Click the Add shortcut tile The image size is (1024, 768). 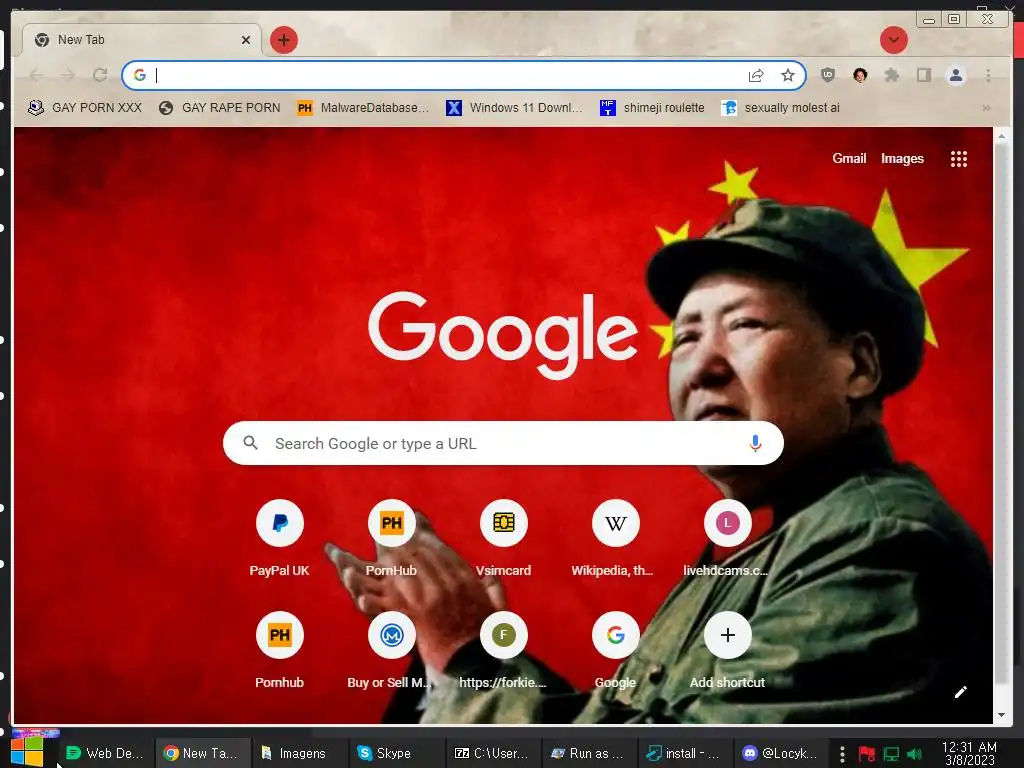click(x=727, y=651)
